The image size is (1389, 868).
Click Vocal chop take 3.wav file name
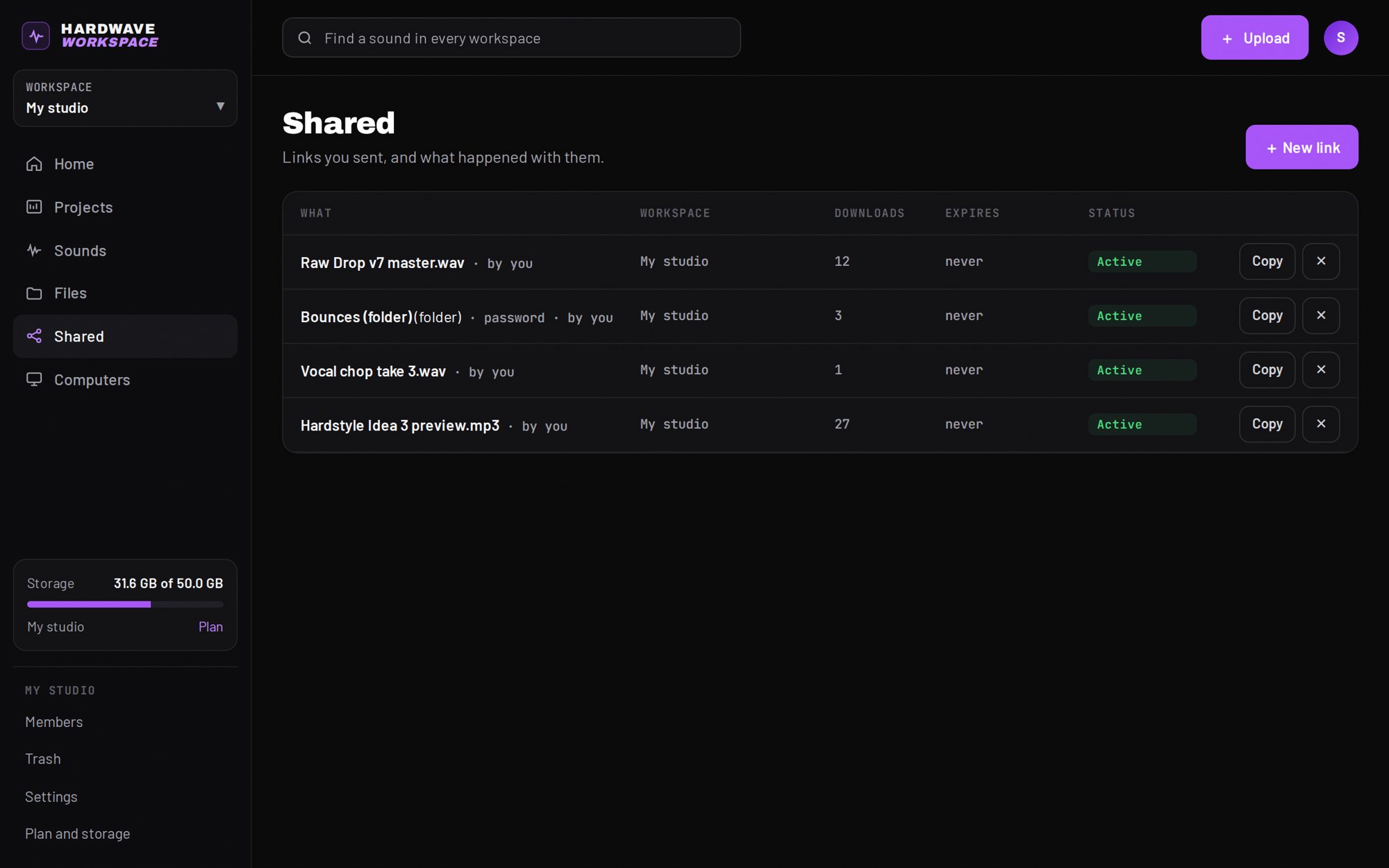coord(373,371)
